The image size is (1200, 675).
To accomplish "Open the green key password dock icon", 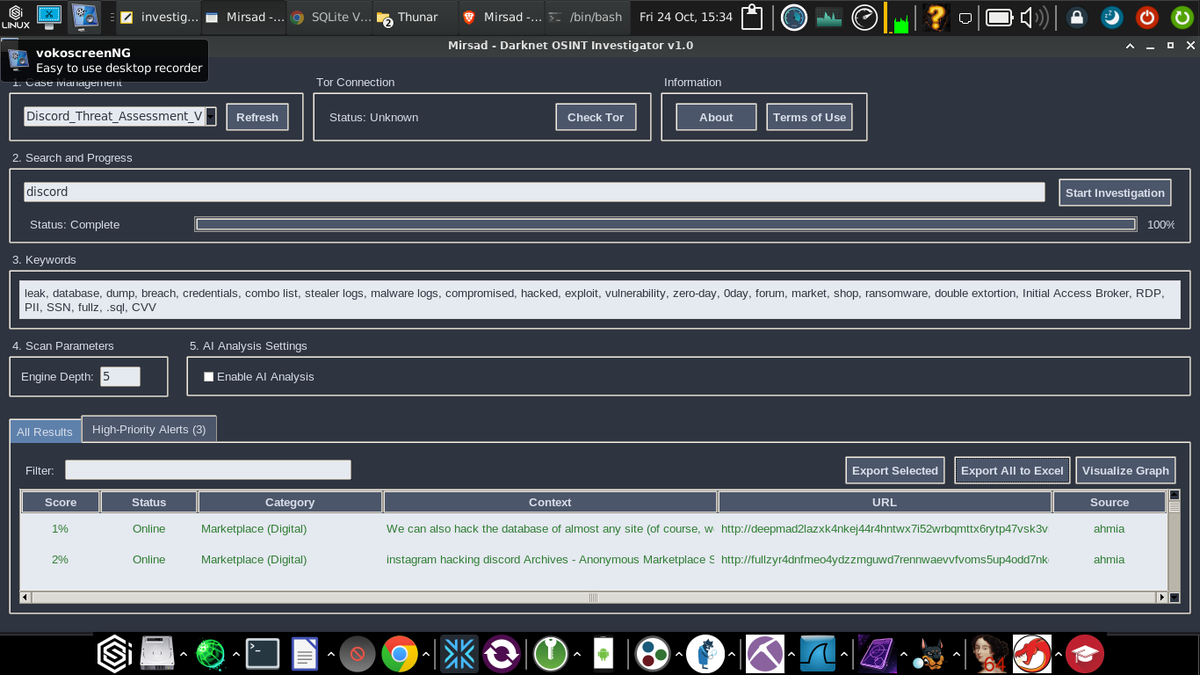I will tap(549, 655).
